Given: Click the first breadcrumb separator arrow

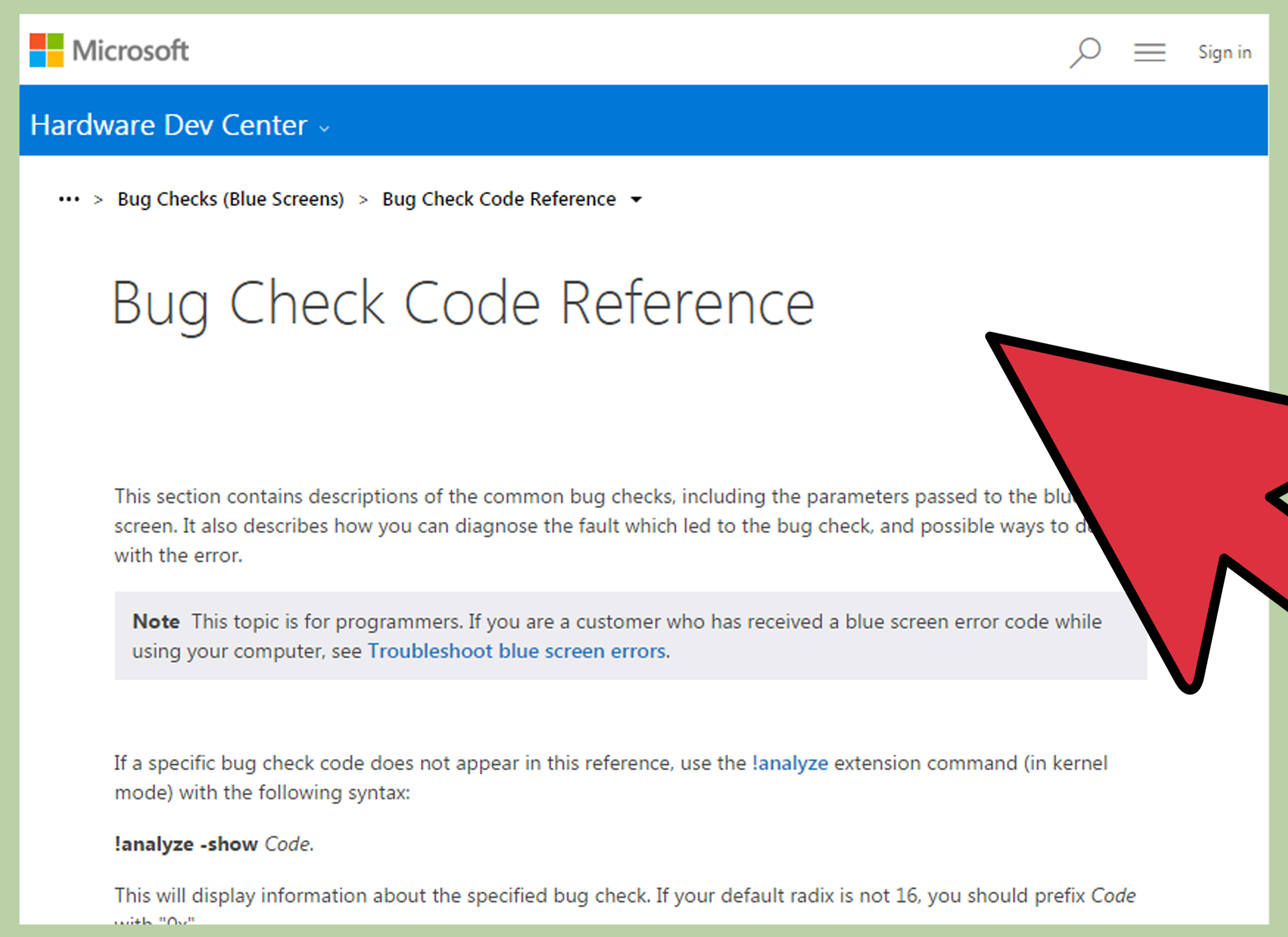Looking at the screenshot, I should [x=98, y=200].
